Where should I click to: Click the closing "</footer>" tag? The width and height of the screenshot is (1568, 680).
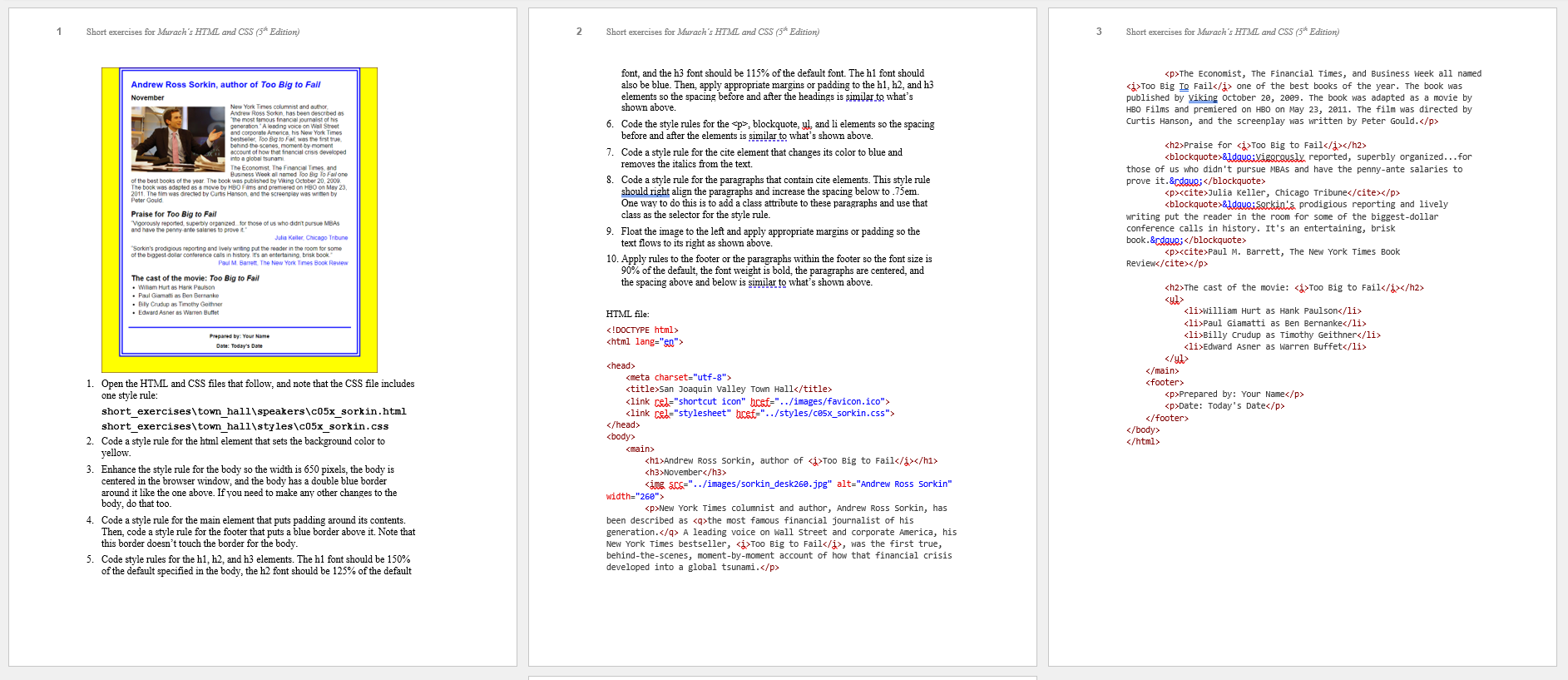1167,419
